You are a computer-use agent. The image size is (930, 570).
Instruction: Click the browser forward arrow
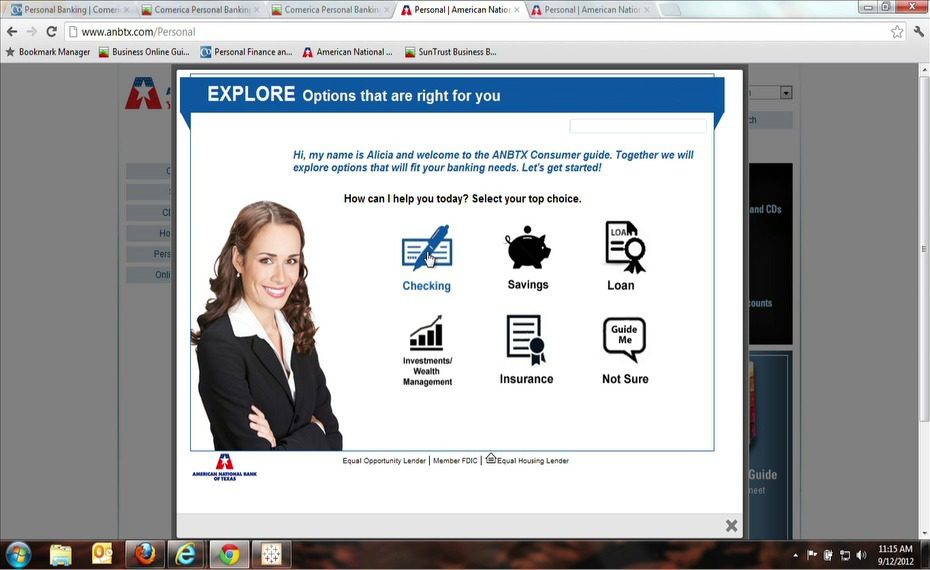pyautogui.click(x=32, y=31)
